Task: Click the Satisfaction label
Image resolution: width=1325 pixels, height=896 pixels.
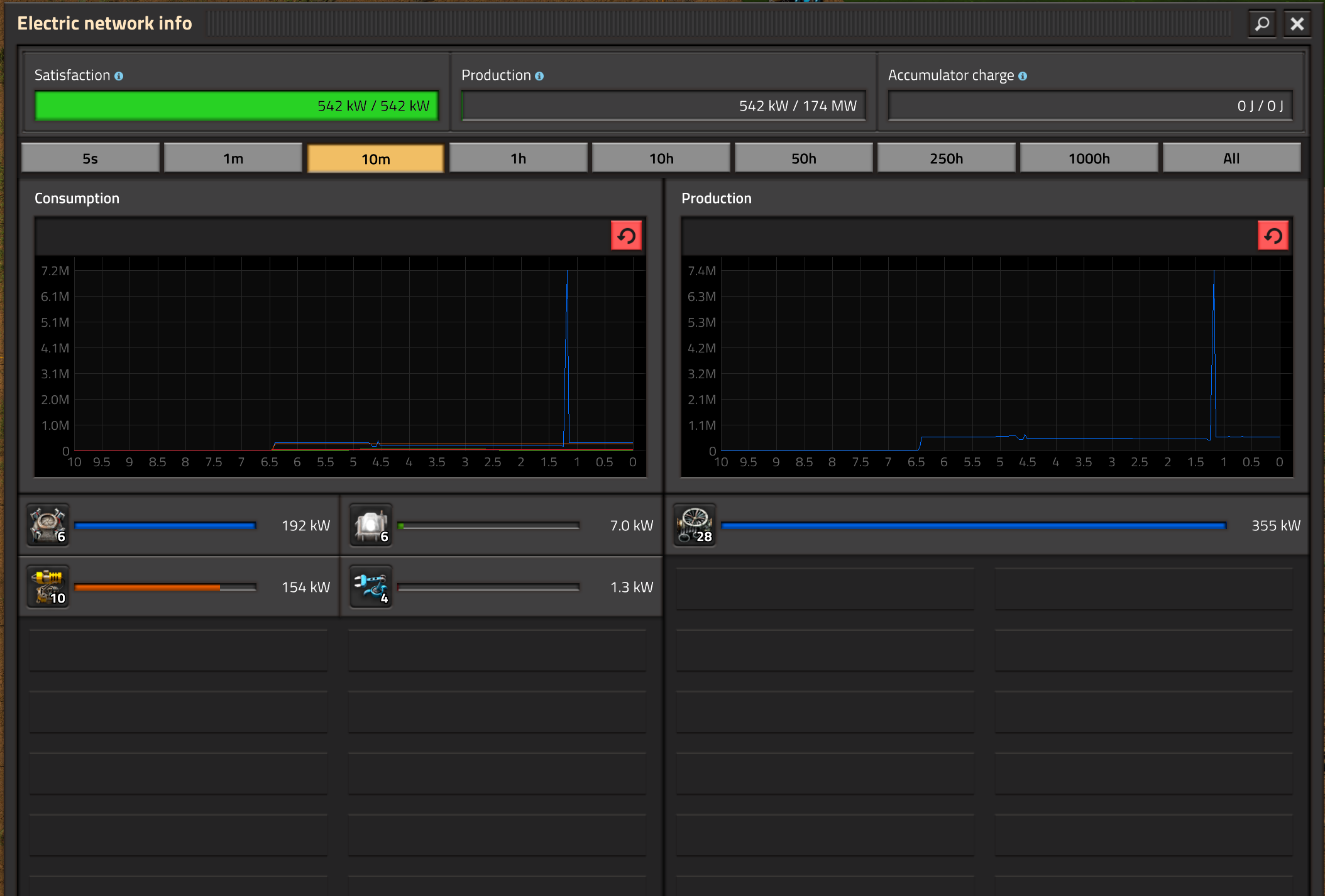Action: point(72,75)
